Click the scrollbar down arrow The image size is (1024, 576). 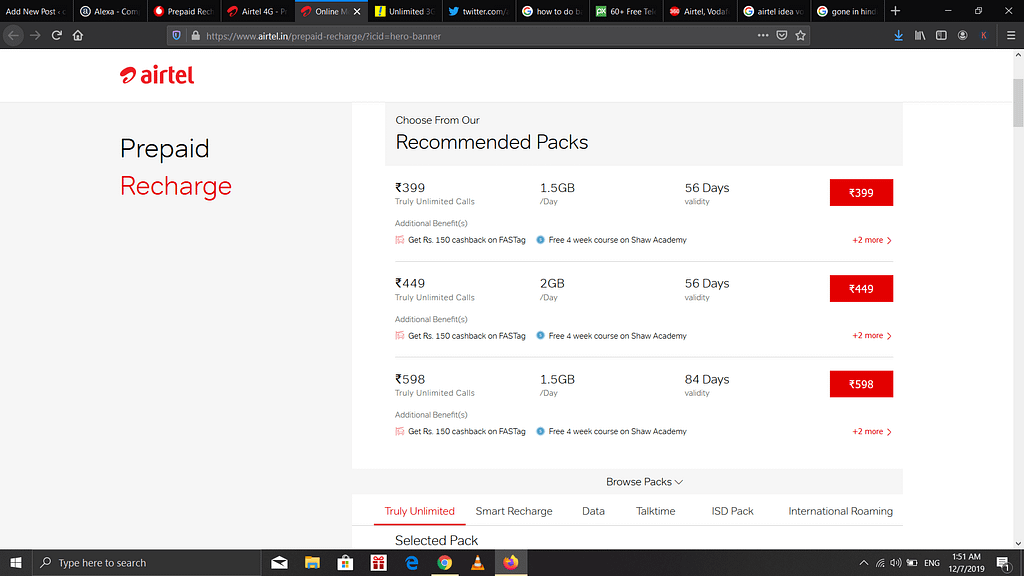(x=1018, y=543)
